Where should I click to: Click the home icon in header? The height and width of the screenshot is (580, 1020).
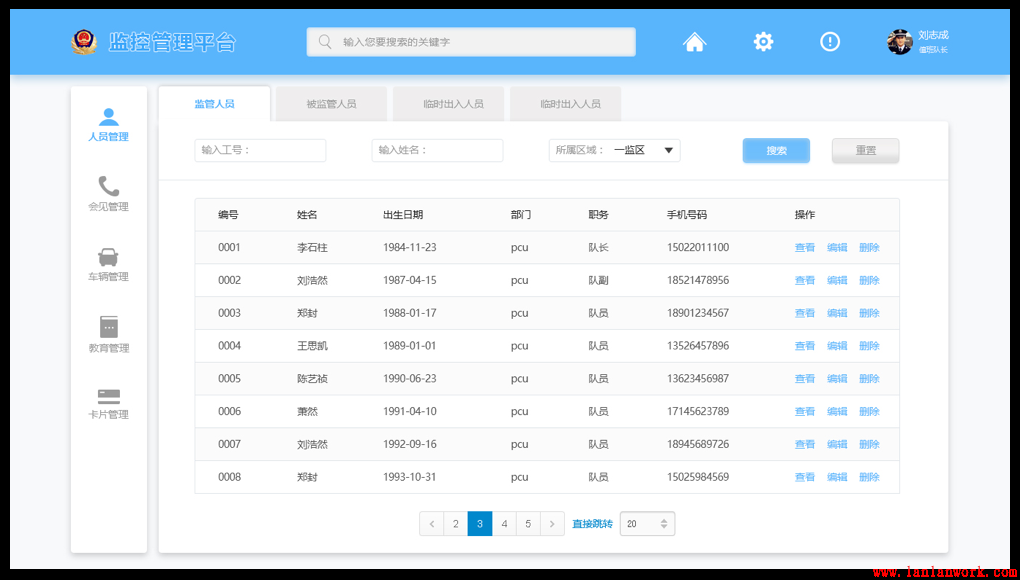[x=694, y=42]
